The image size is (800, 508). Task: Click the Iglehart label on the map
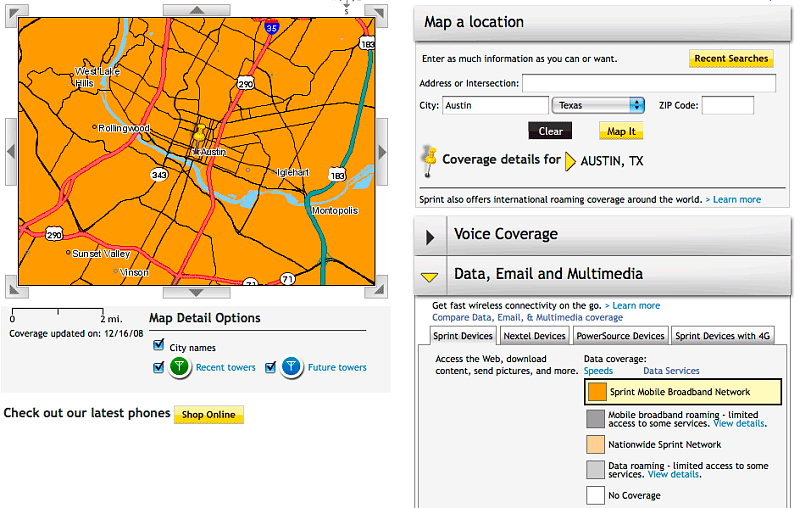(x=292, y=172)
